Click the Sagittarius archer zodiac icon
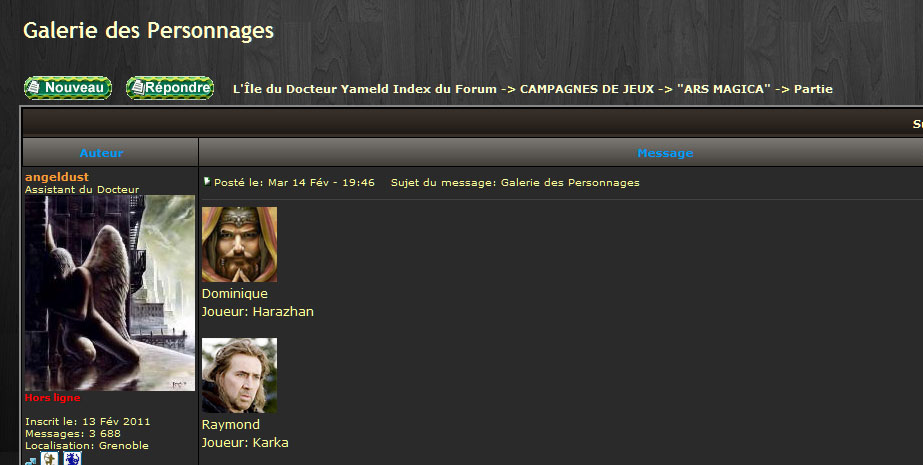923x465 pixels. [49, 459]
